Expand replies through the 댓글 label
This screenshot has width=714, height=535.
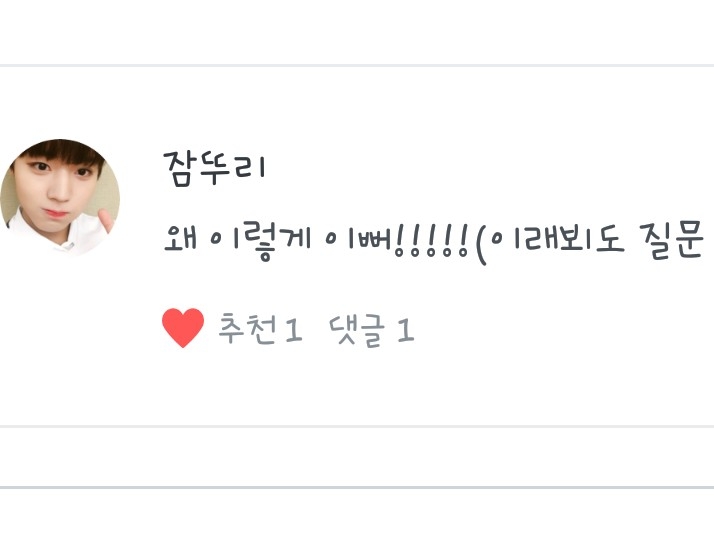[x=357, y=330]
